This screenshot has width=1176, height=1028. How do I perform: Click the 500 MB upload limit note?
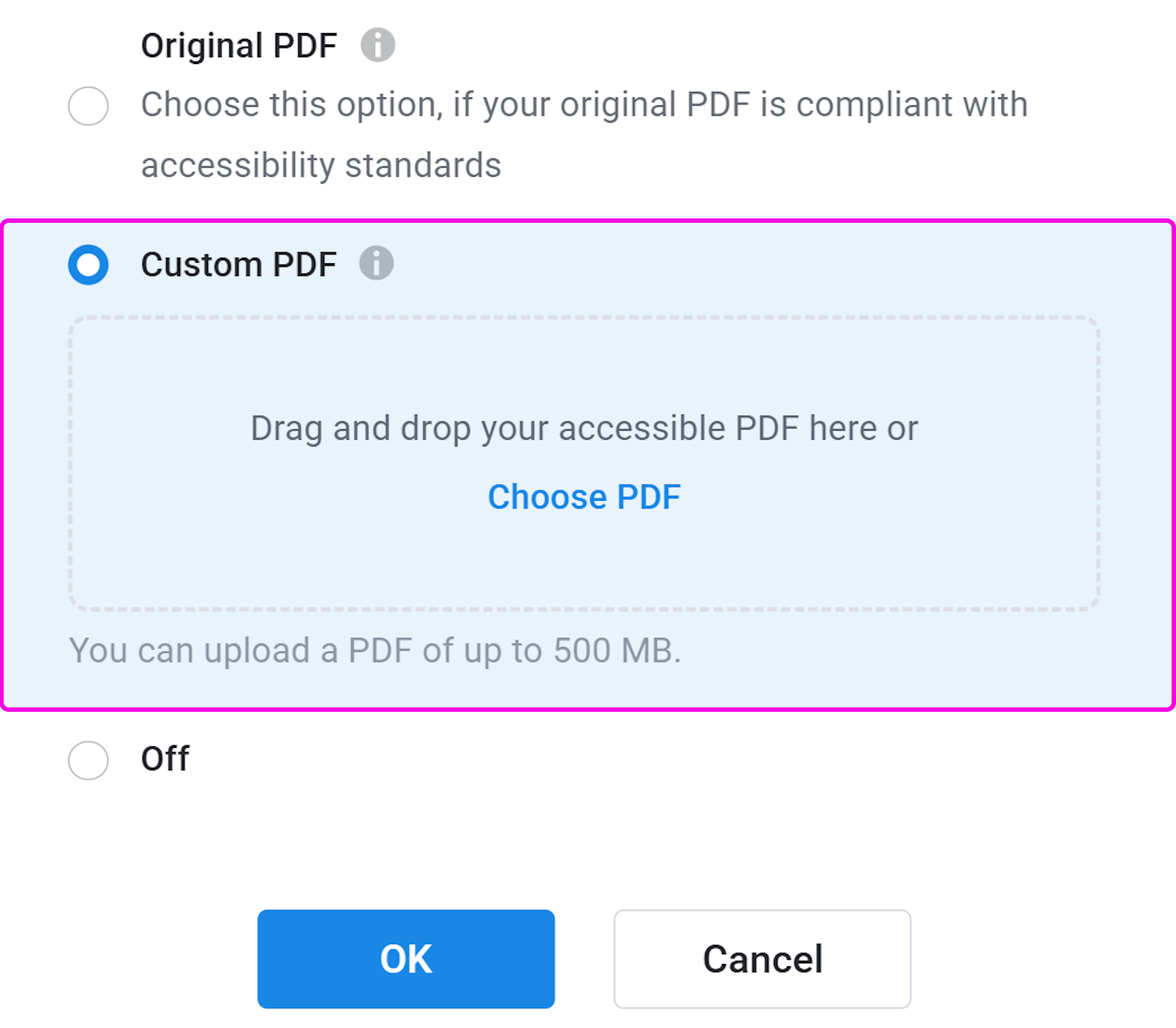click(x=375, y=651)
